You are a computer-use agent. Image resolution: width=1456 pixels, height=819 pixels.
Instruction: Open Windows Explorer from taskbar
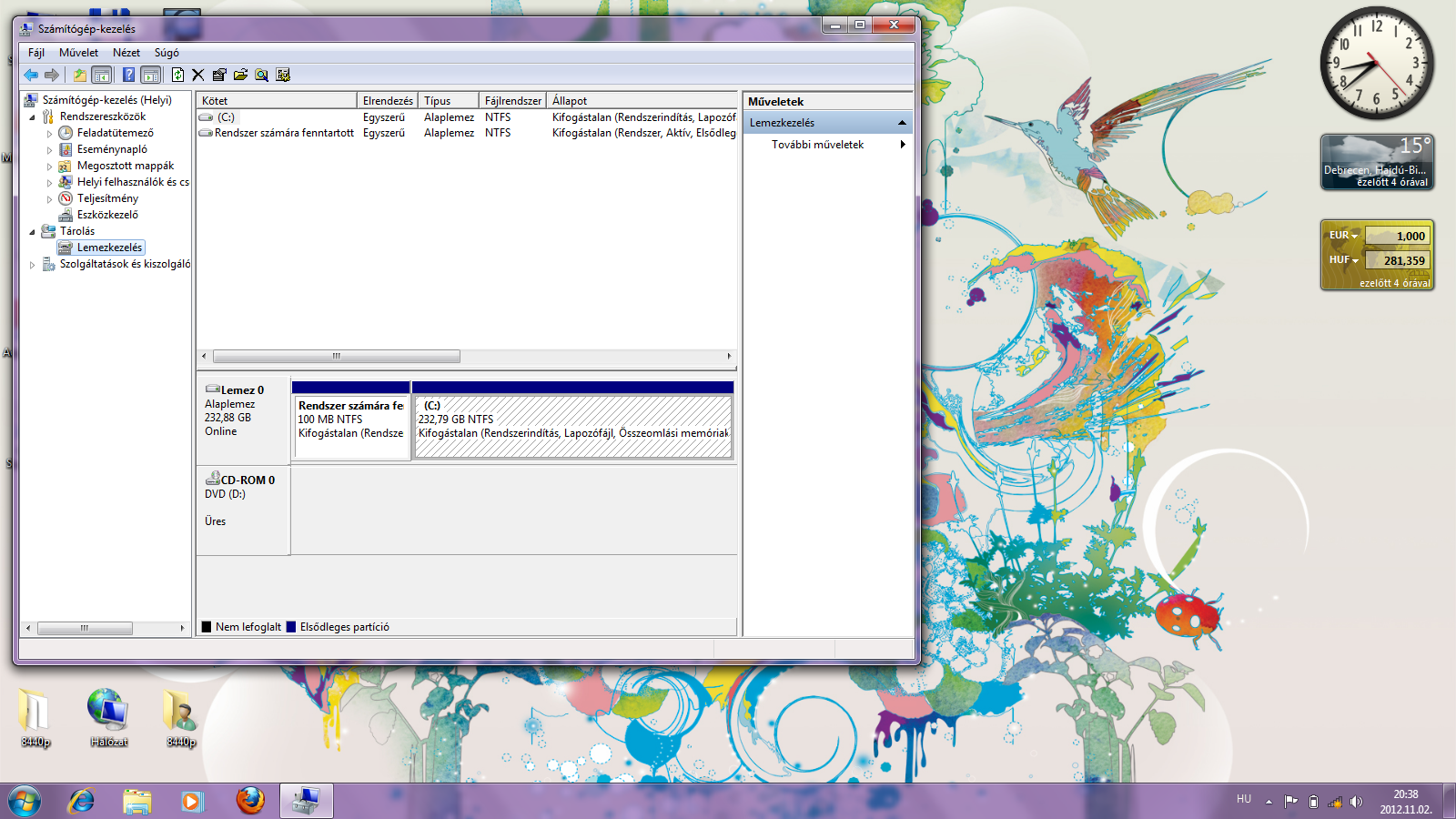[x=137, y=801]
